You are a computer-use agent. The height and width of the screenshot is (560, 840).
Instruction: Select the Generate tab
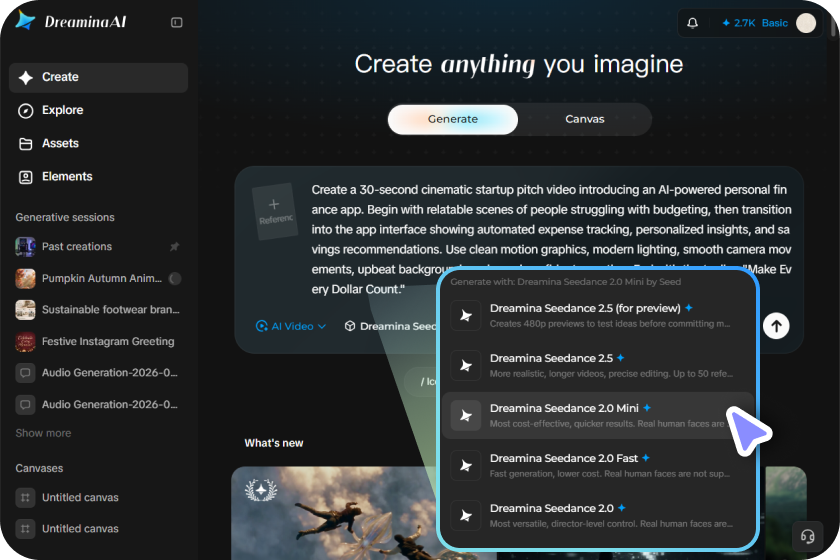[x=453, y=119]
